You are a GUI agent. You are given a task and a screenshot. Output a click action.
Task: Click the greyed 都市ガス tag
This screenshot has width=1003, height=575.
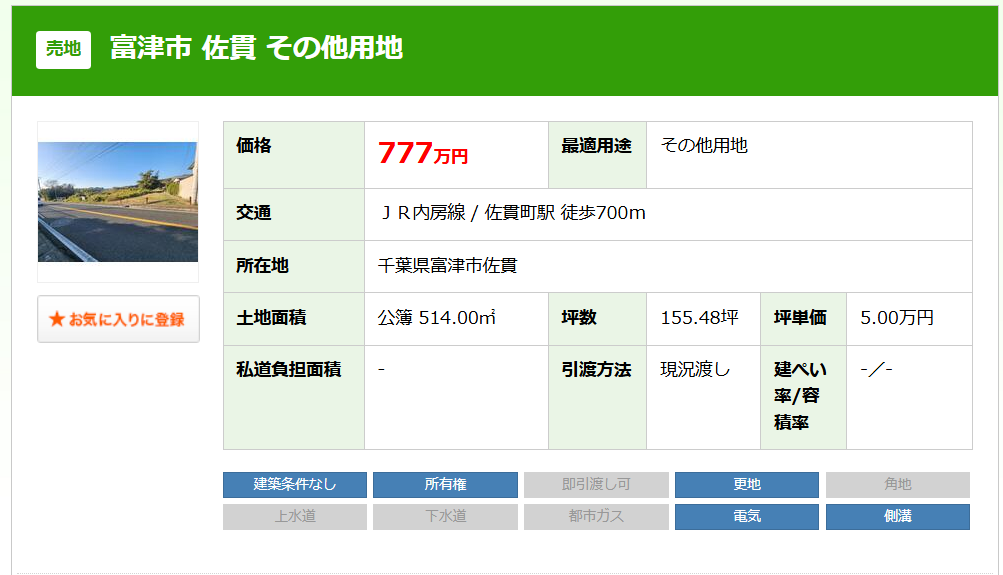click(x=596, y=517)
